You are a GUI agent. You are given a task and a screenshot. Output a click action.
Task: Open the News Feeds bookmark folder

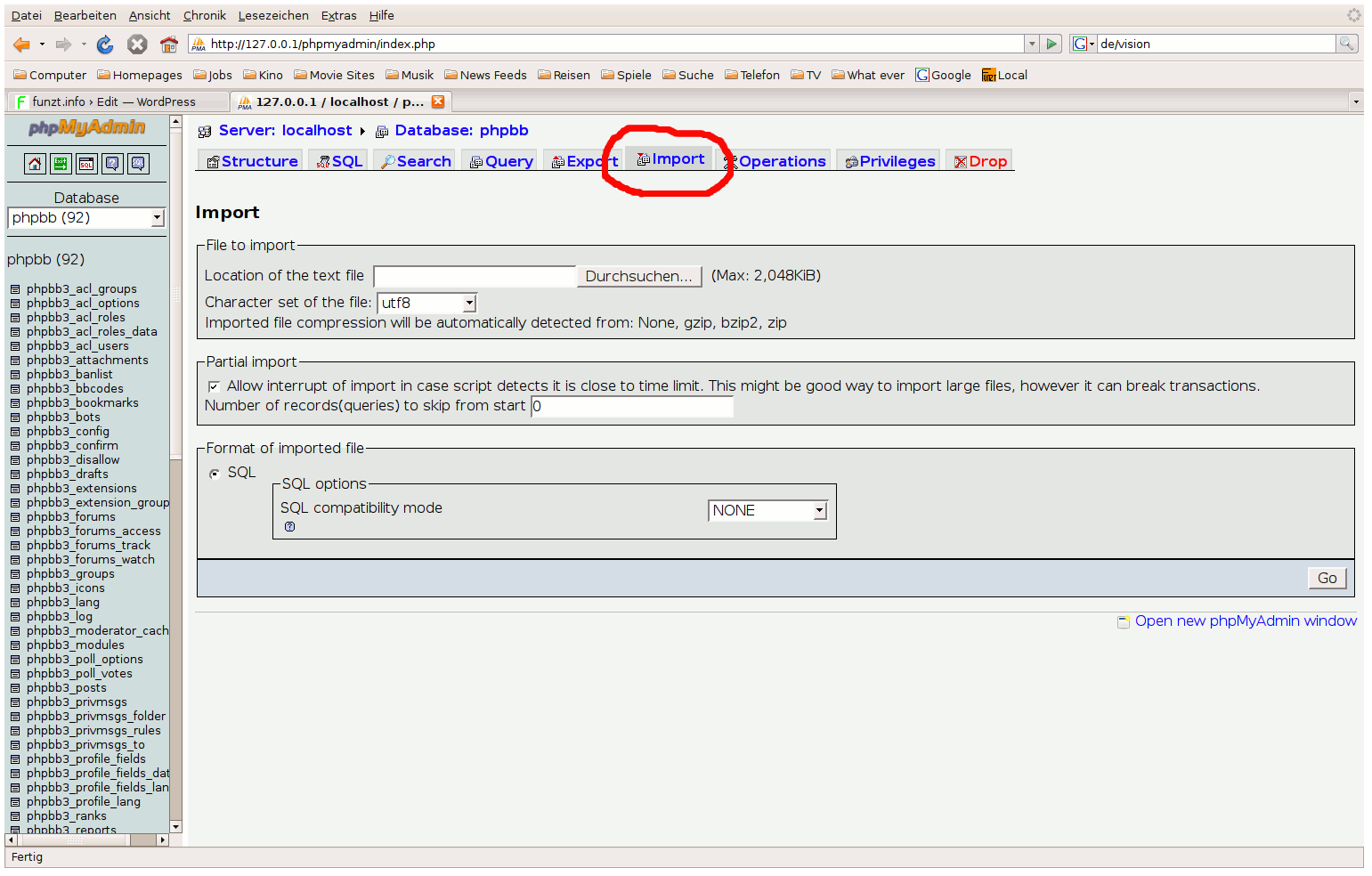(x=486, y=76)
